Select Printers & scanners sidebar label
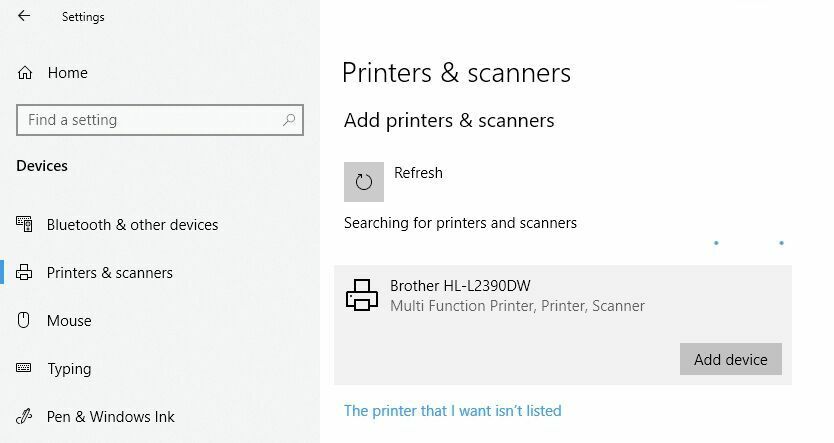 click(110, 273)
